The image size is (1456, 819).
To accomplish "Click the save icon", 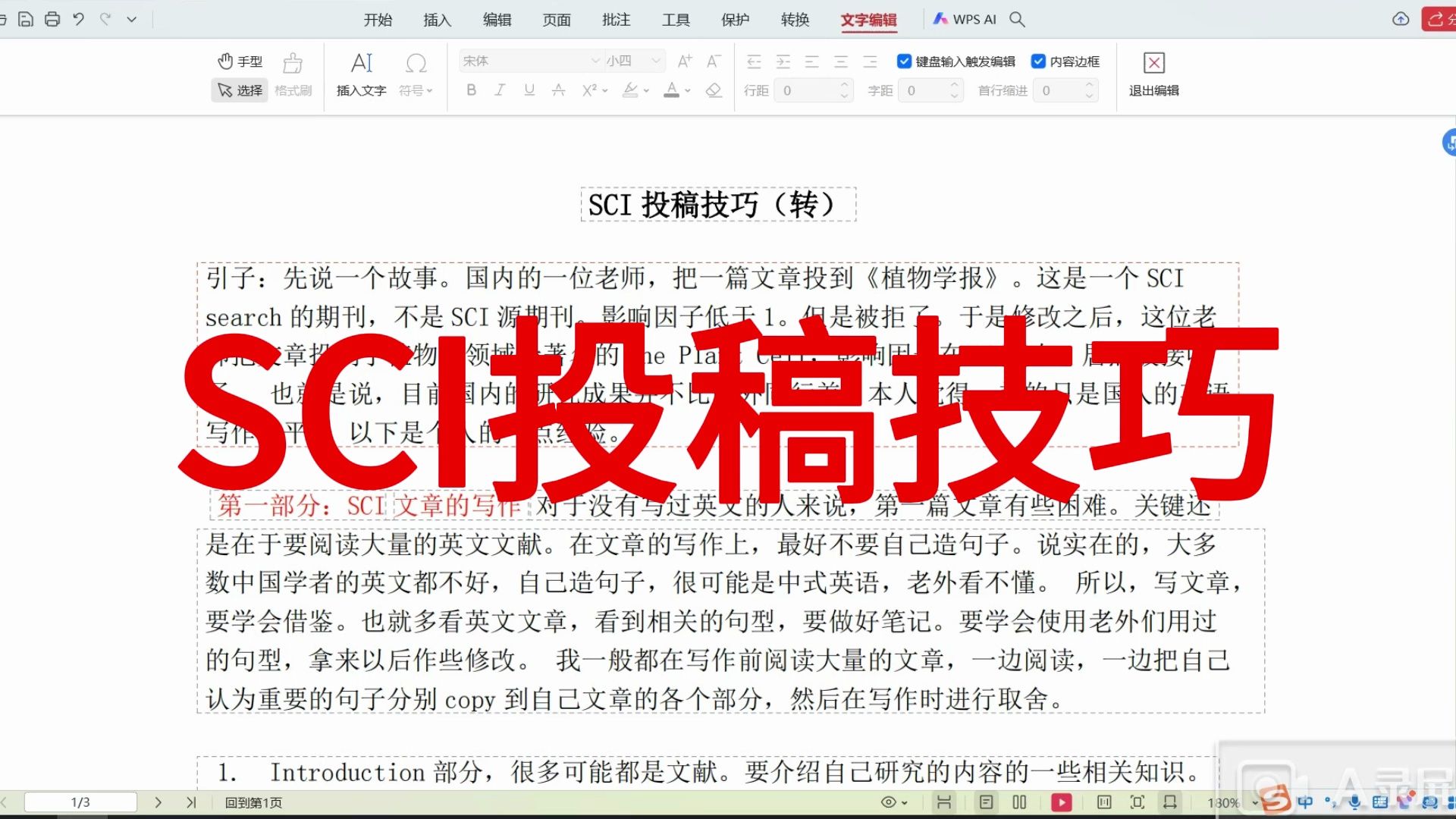I will point(26,19).
